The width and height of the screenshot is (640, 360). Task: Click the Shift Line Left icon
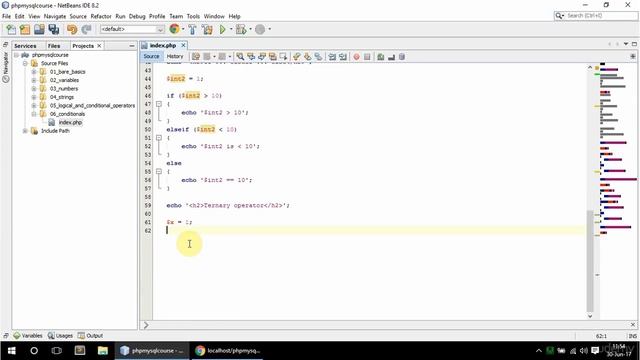coord(332,57)
